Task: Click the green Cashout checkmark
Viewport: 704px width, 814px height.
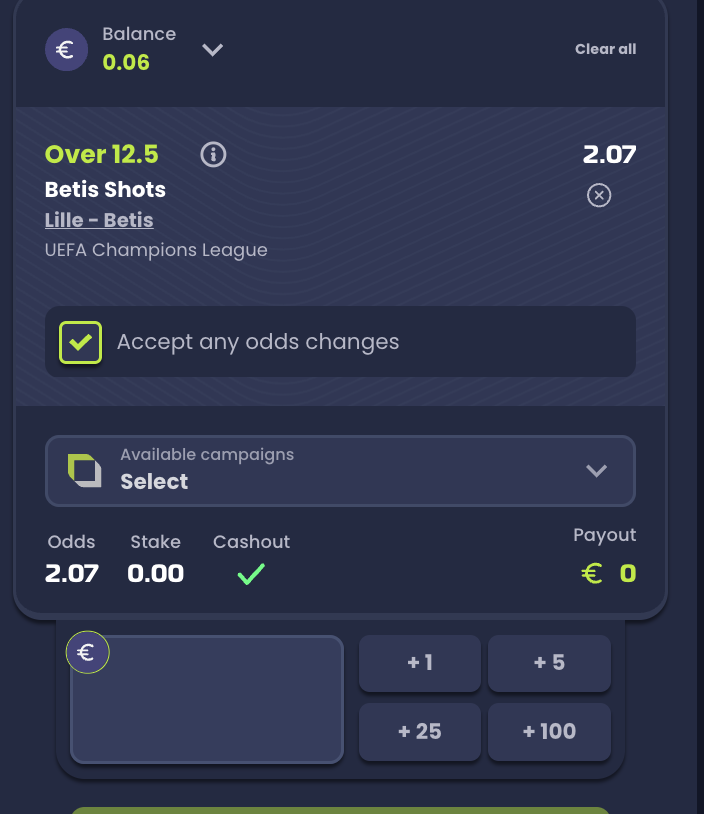Action: pyautogui.click(x=251, y=574)
